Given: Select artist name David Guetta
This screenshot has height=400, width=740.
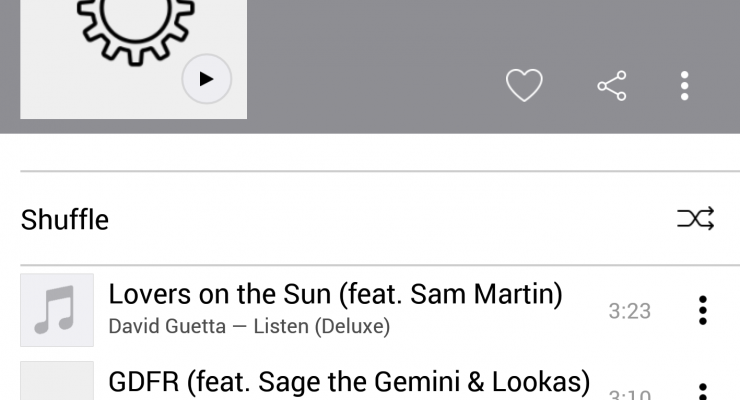Looking at the screenshot, I should click(x=165, y=326).
